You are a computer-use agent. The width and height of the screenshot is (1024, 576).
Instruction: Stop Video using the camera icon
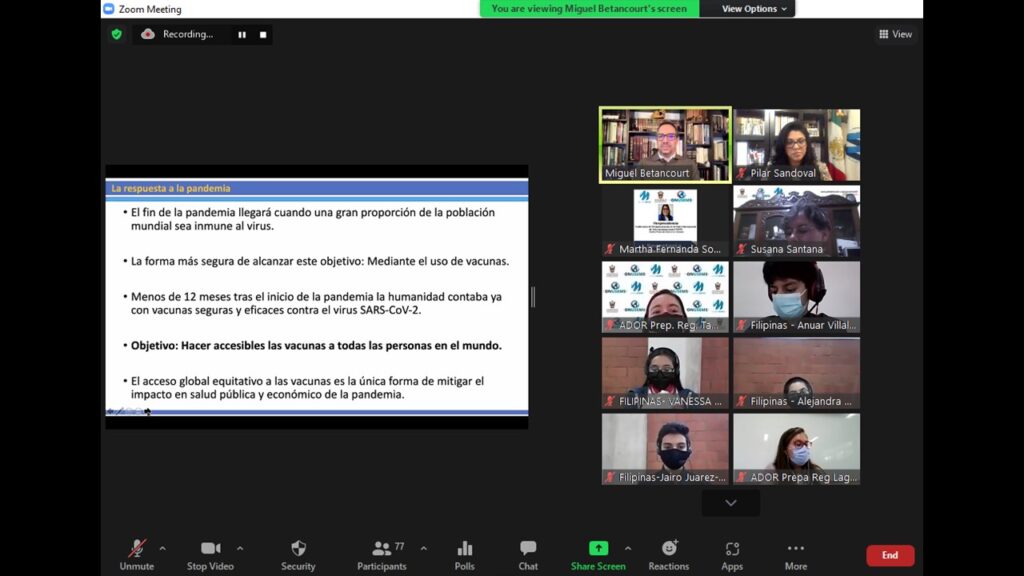click(x=210, y=549)
